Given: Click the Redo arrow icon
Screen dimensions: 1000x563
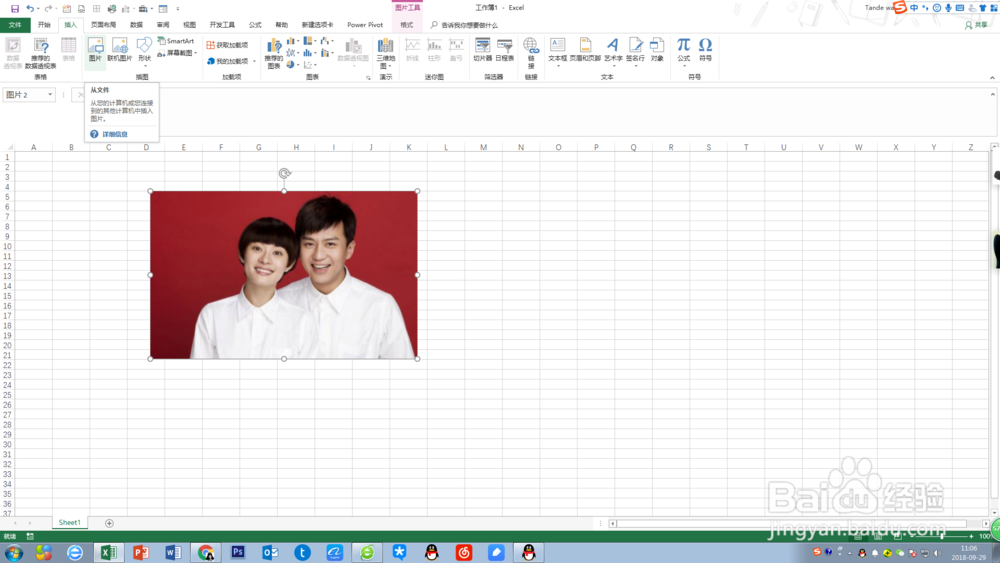Looking at the screenshot, I should point(48,8).
